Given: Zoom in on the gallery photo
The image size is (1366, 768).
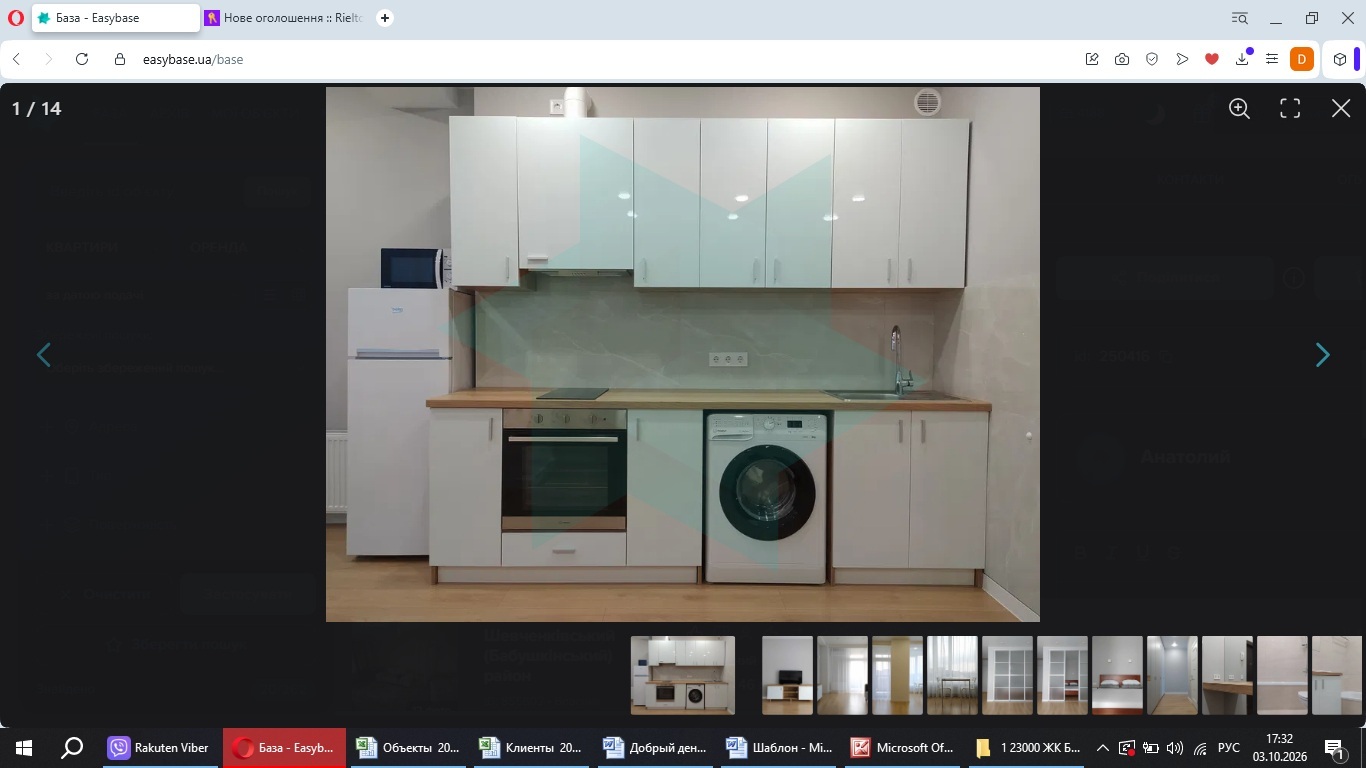Looking at the screenshot, I should pos(1239,109).
